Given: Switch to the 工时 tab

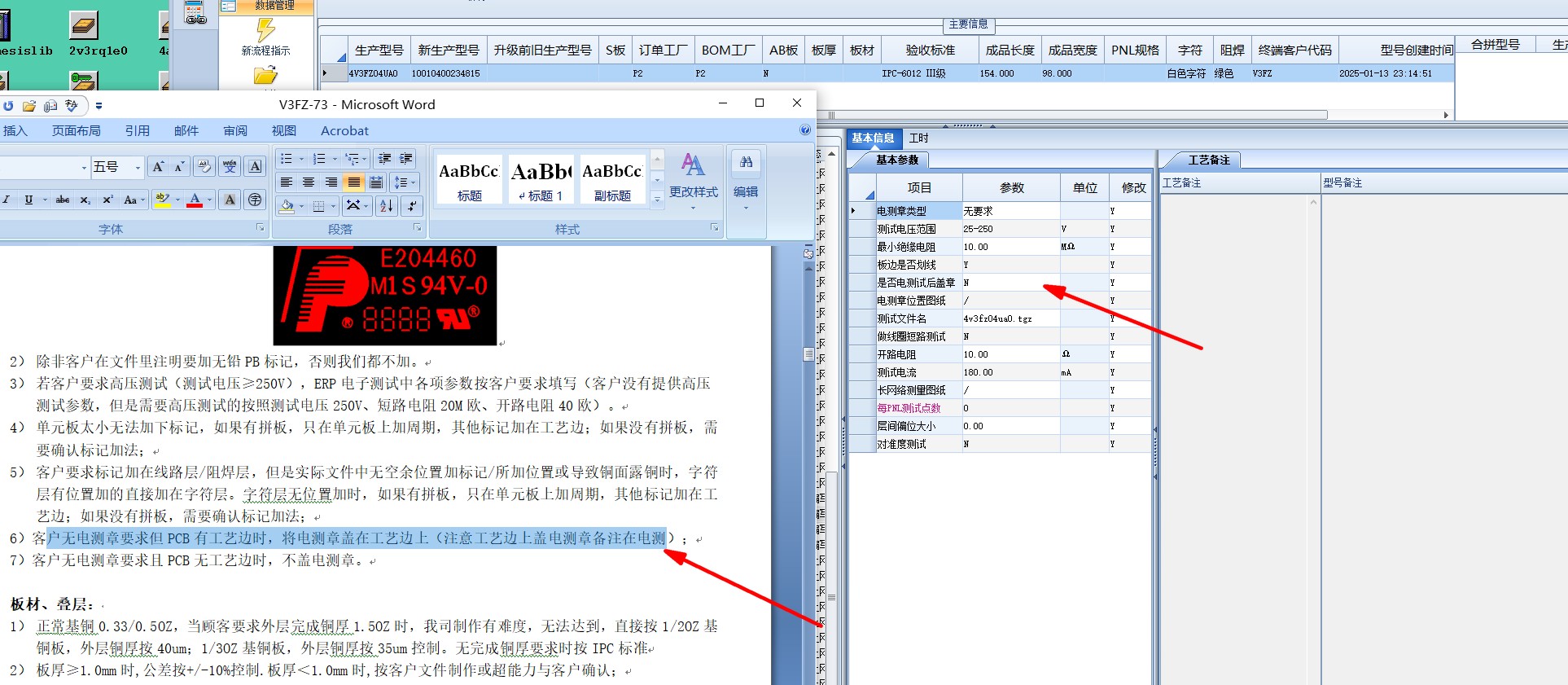Looking at the screenshot, I should point(919,138).
